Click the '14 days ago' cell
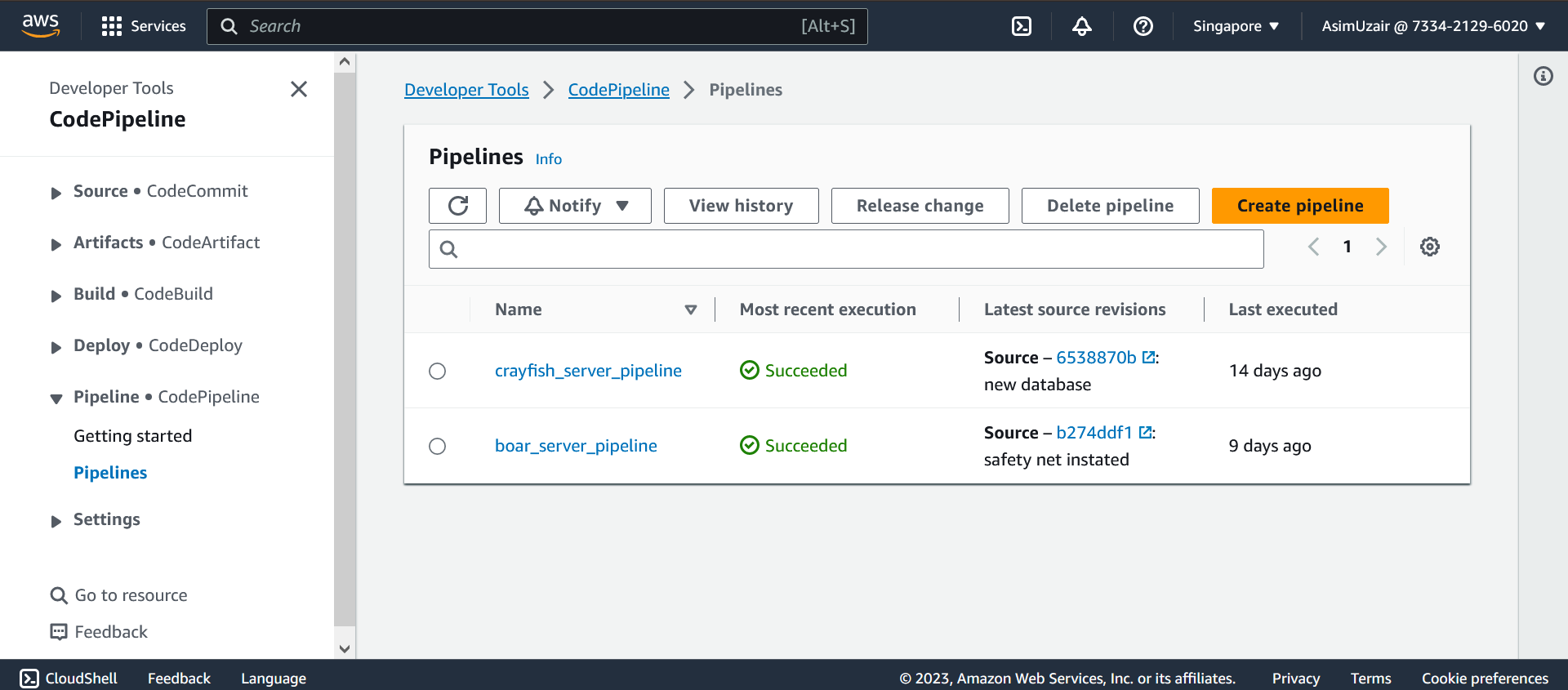 (x=1275, y=371)
